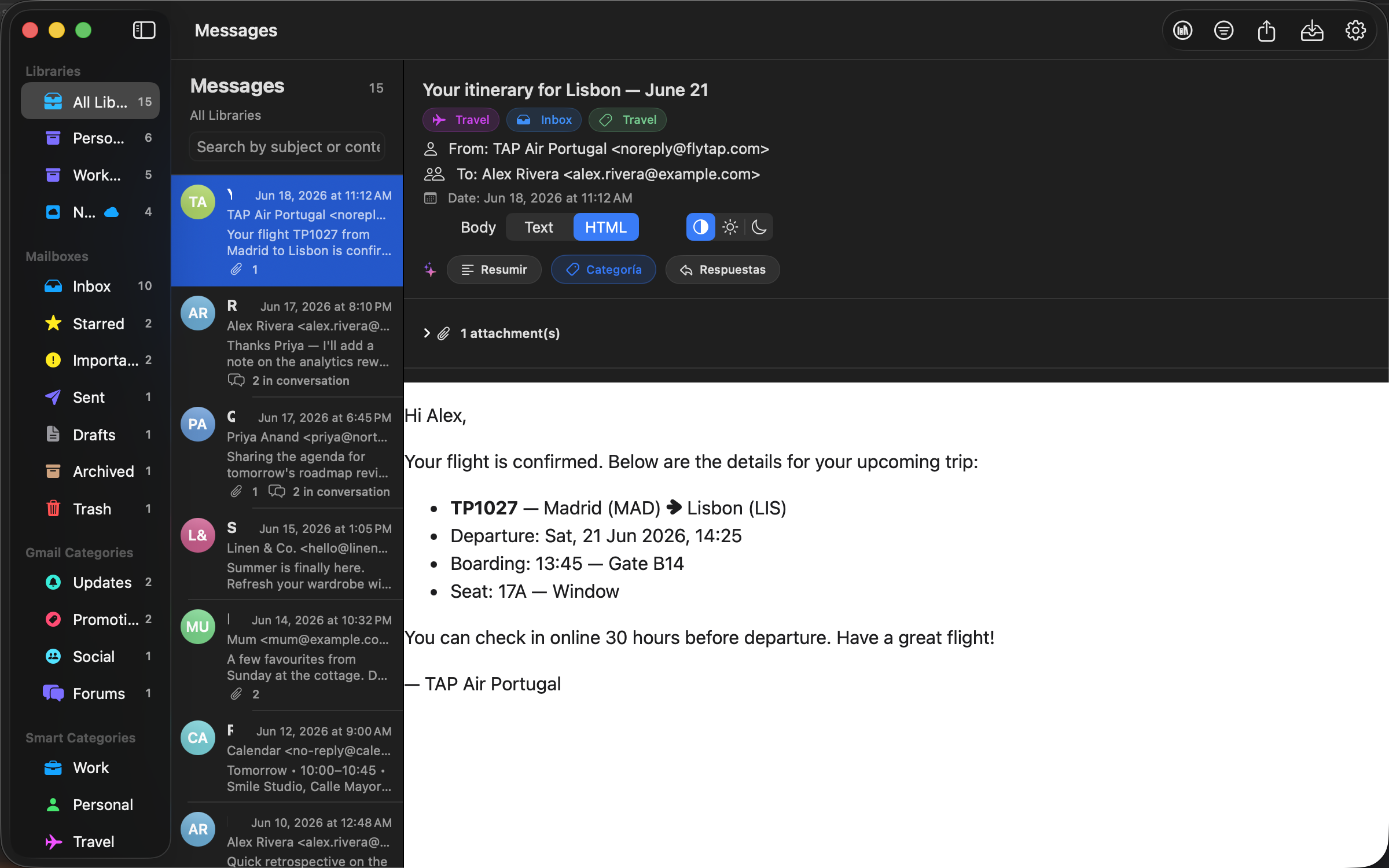Open Priya Anand message about agenda
The image size is (1389, 868).
tap(287, 453)
